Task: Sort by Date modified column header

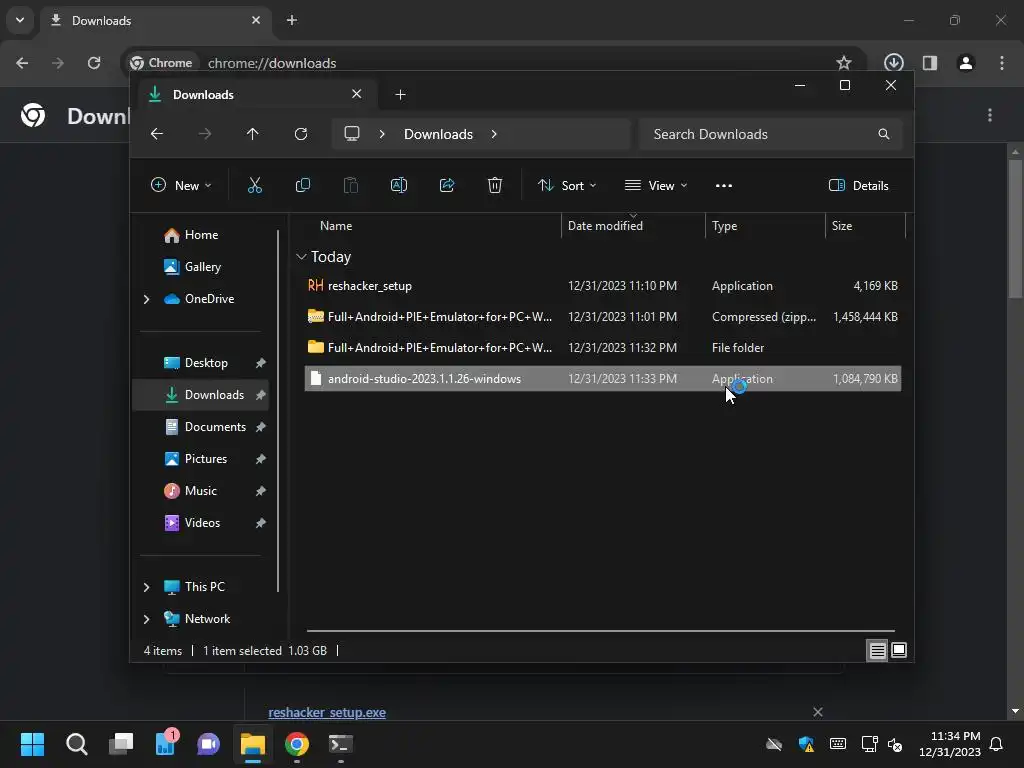Action: click(x=633, y=226)
